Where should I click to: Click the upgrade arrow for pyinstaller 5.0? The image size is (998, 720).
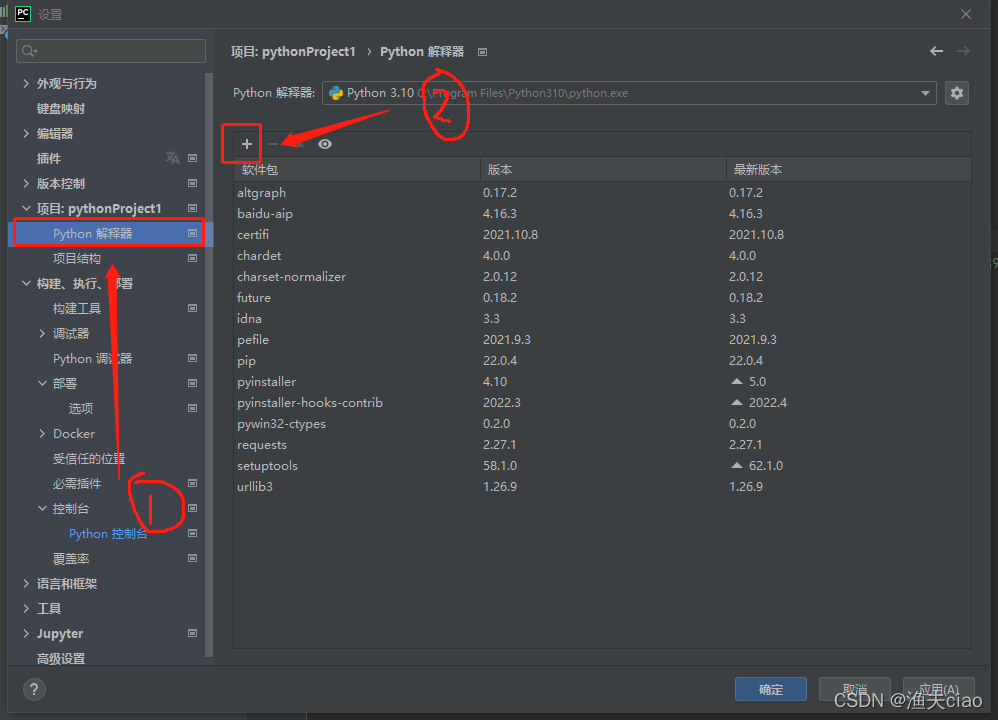pos(736,381)
